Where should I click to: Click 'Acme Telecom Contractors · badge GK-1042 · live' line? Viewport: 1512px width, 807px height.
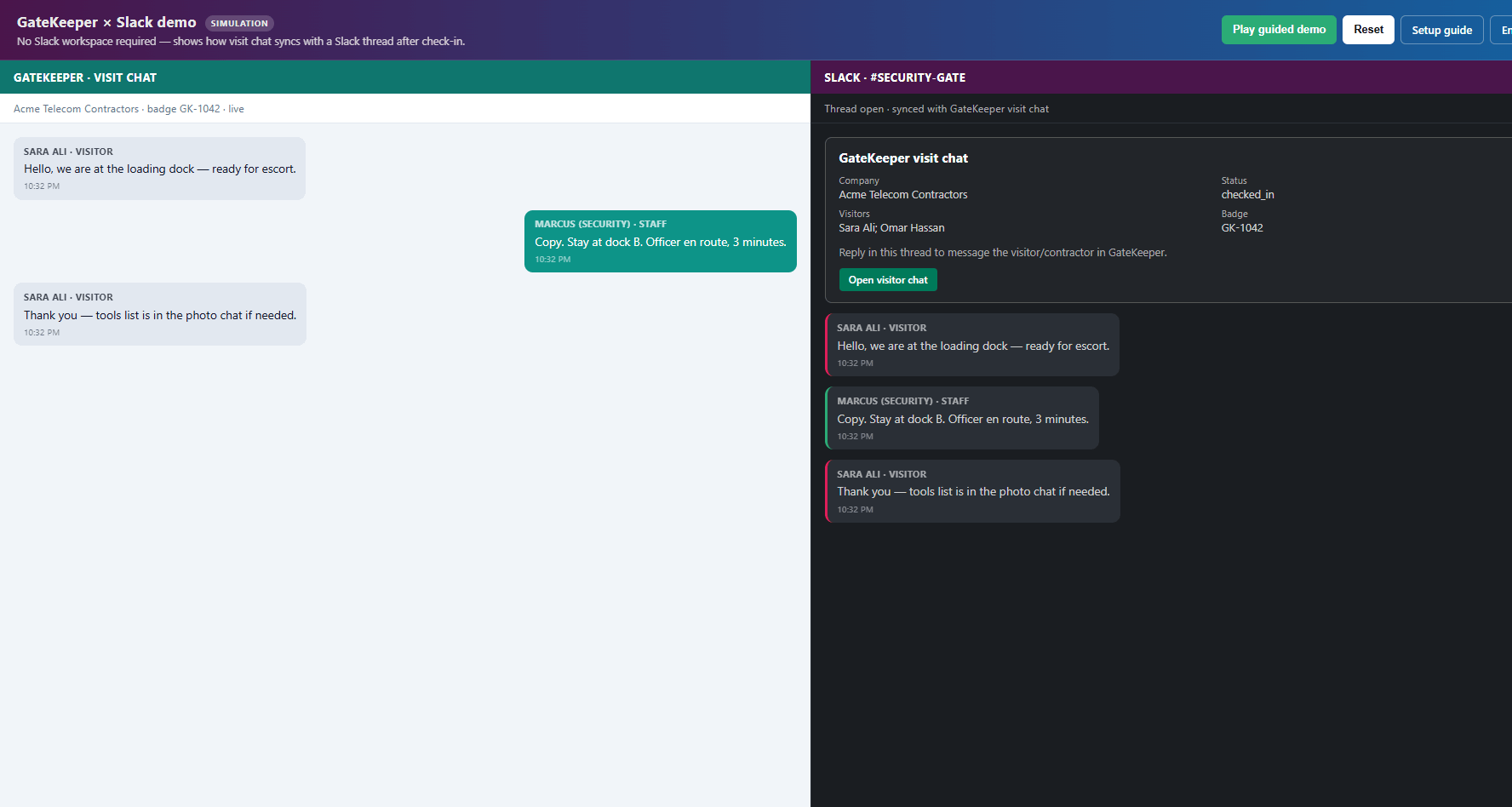coord(129,109)
